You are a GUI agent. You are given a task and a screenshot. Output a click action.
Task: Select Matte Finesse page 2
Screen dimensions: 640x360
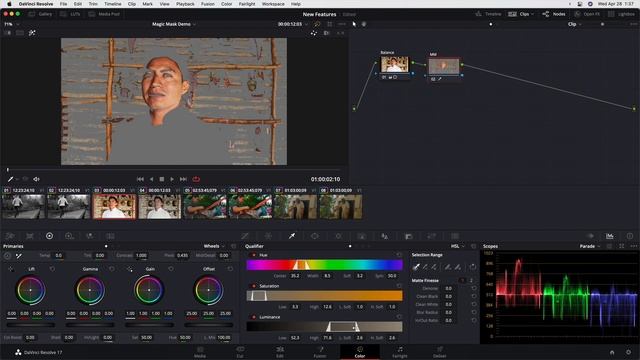click(x=471, y=280)
